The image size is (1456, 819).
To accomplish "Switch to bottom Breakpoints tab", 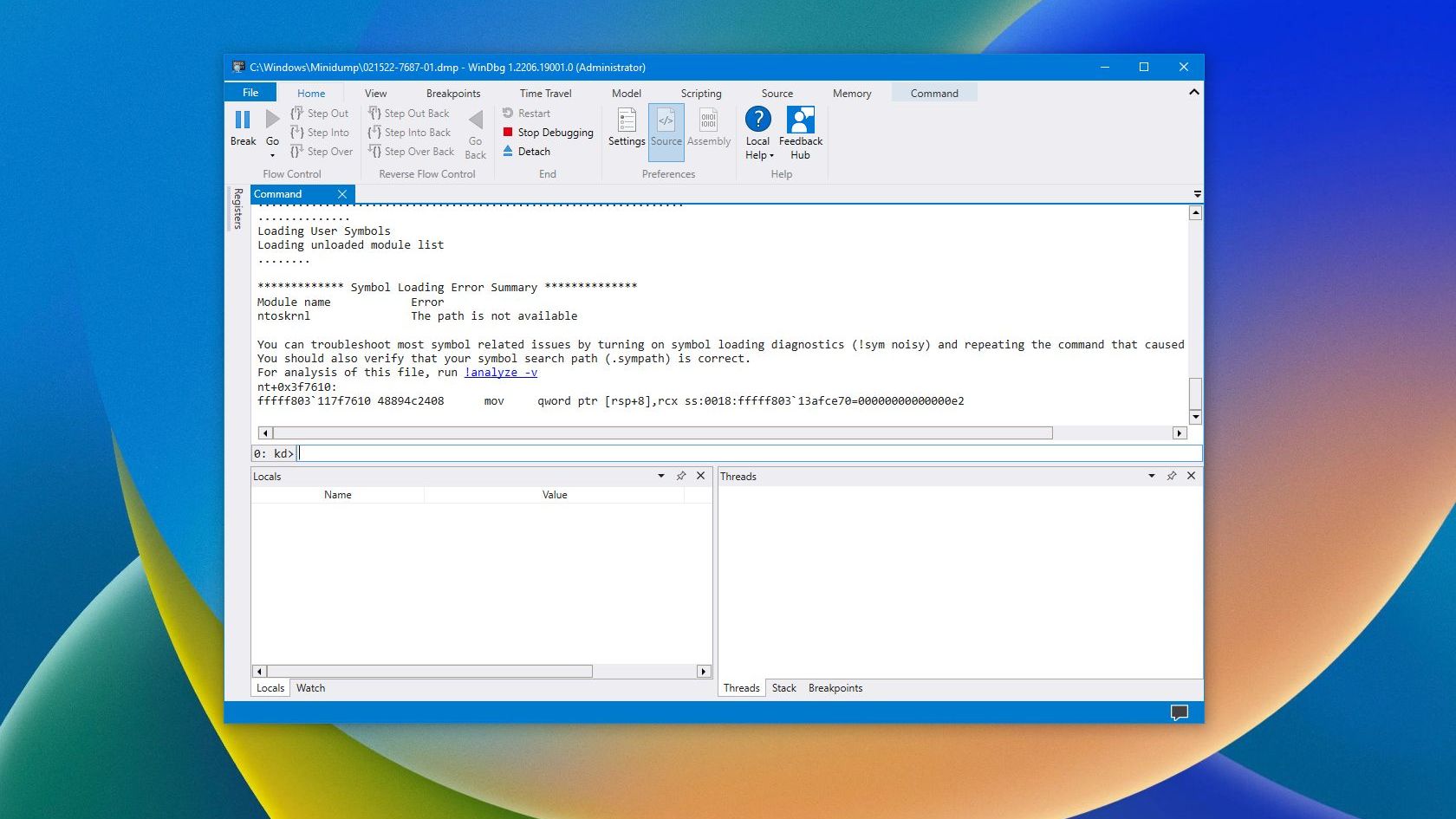I will click(835, 688).
